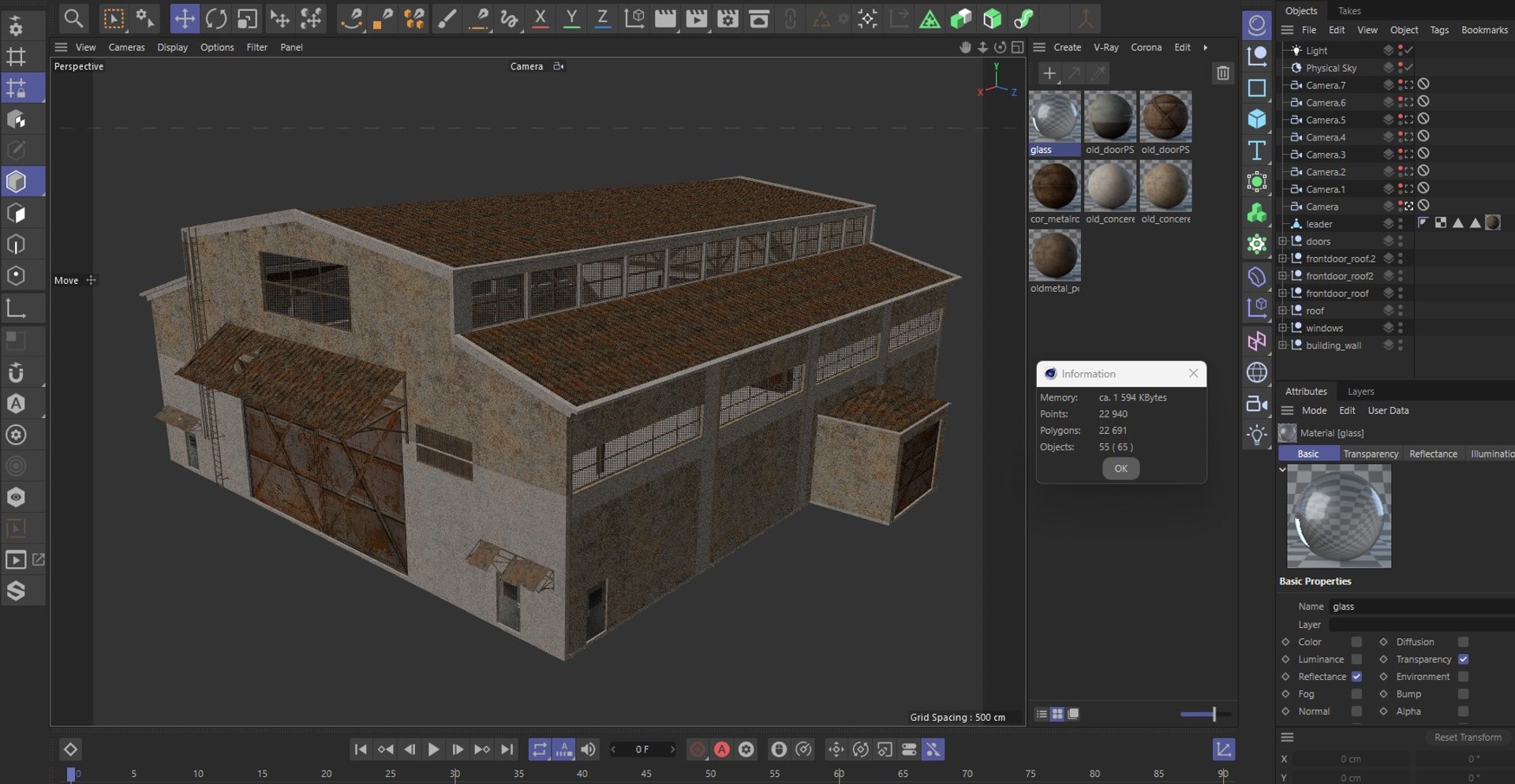Select the Polygons mode icon
Image resolution: width=1515 pixels, height=784 pixels.
coord(17,214)
